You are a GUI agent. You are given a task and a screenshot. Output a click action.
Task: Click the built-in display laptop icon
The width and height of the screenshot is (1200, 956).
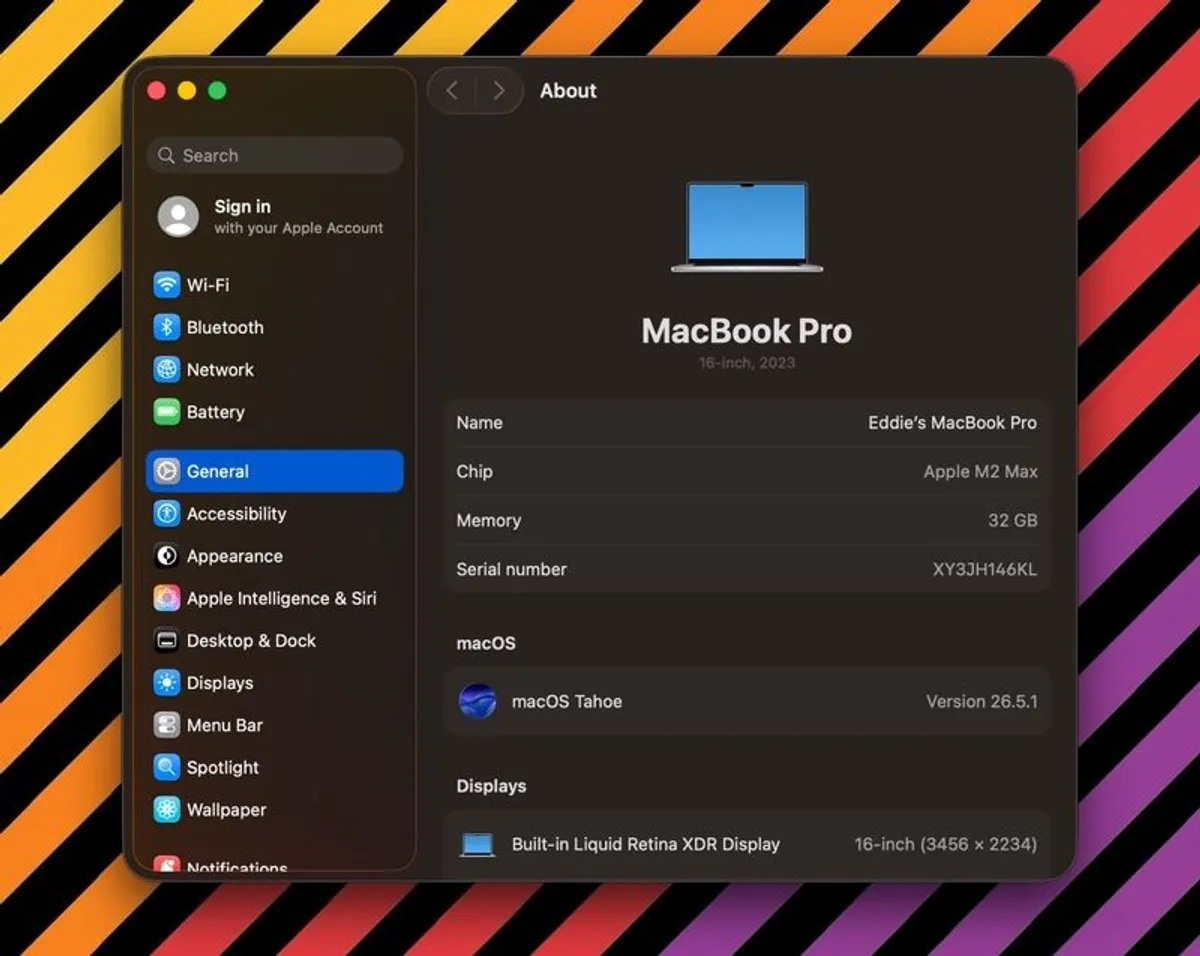477,844
